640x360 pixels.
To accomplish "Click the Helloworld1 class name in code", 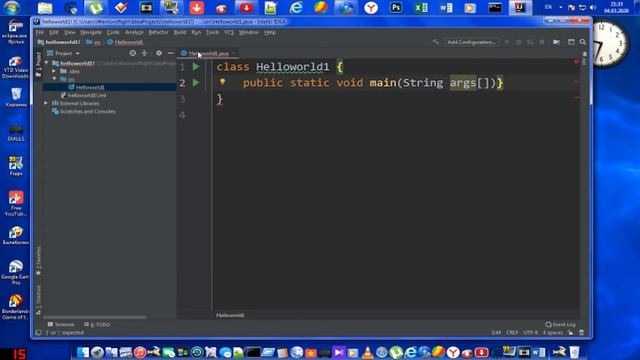I will pyautogui.click(x=293, y=67).
